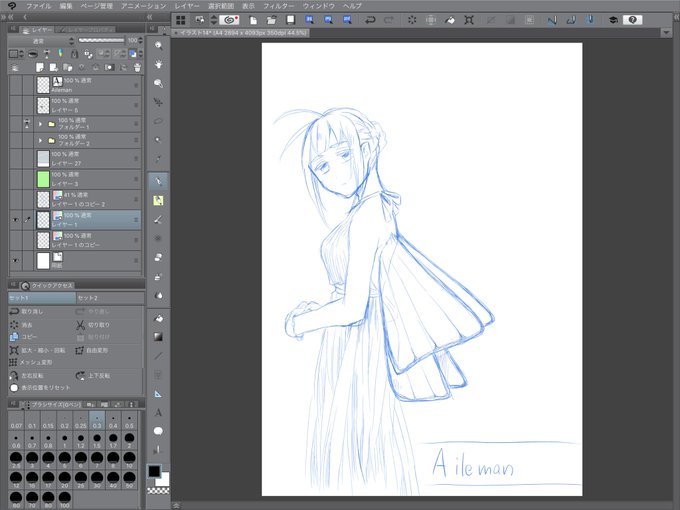Screen dimensions: 680x510
Task: Switch to セット2 tab in Quick Access
Action: click(x=110, y=298)
